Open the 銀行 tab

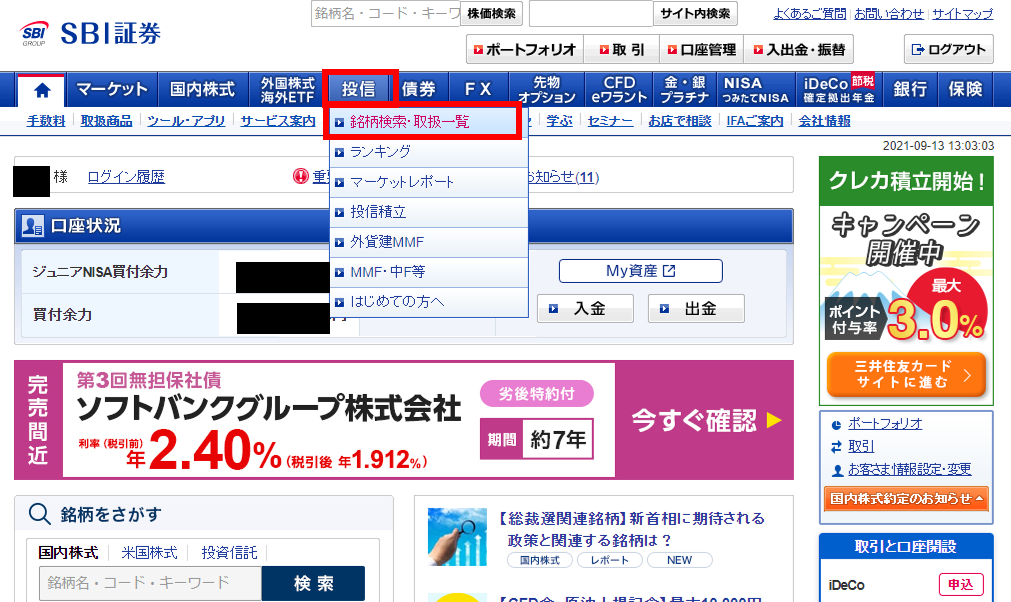(x=910, y=89)
